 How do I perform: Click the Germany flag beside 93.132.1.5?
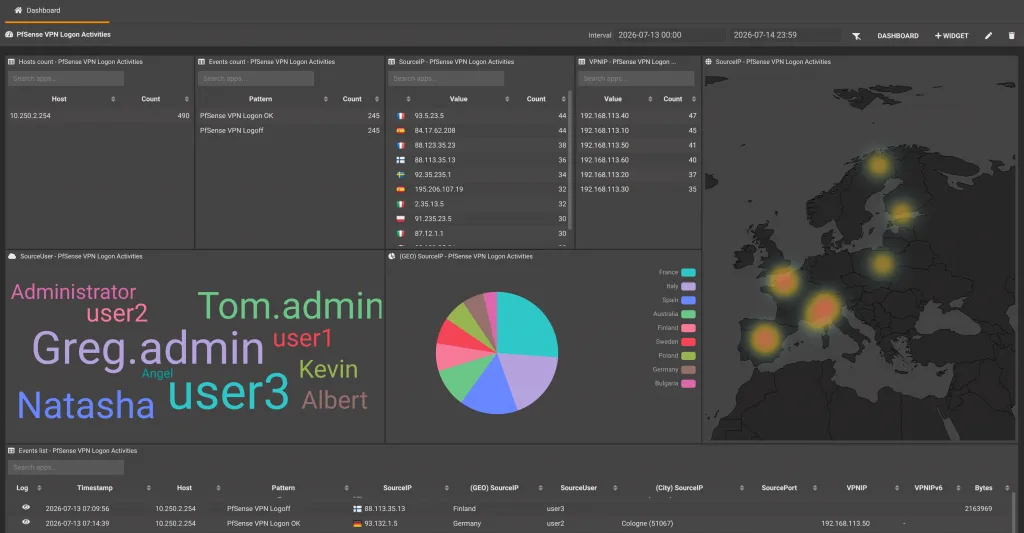click(357, 523)
